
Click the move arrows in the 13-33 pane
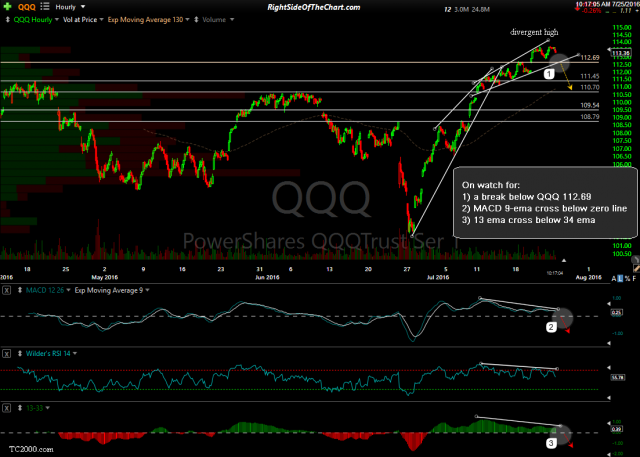[x=20, y=408]
